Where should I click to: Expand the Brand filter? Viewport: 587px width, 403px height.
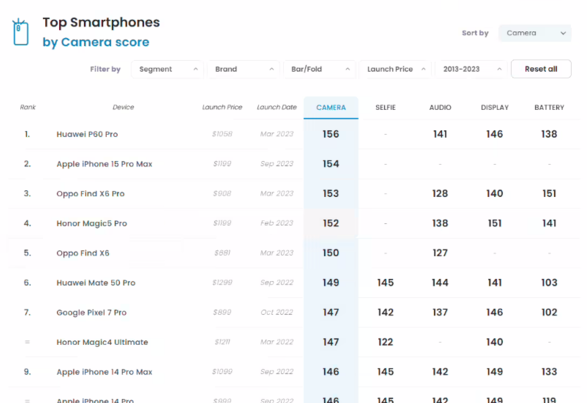tap(243, 69)
